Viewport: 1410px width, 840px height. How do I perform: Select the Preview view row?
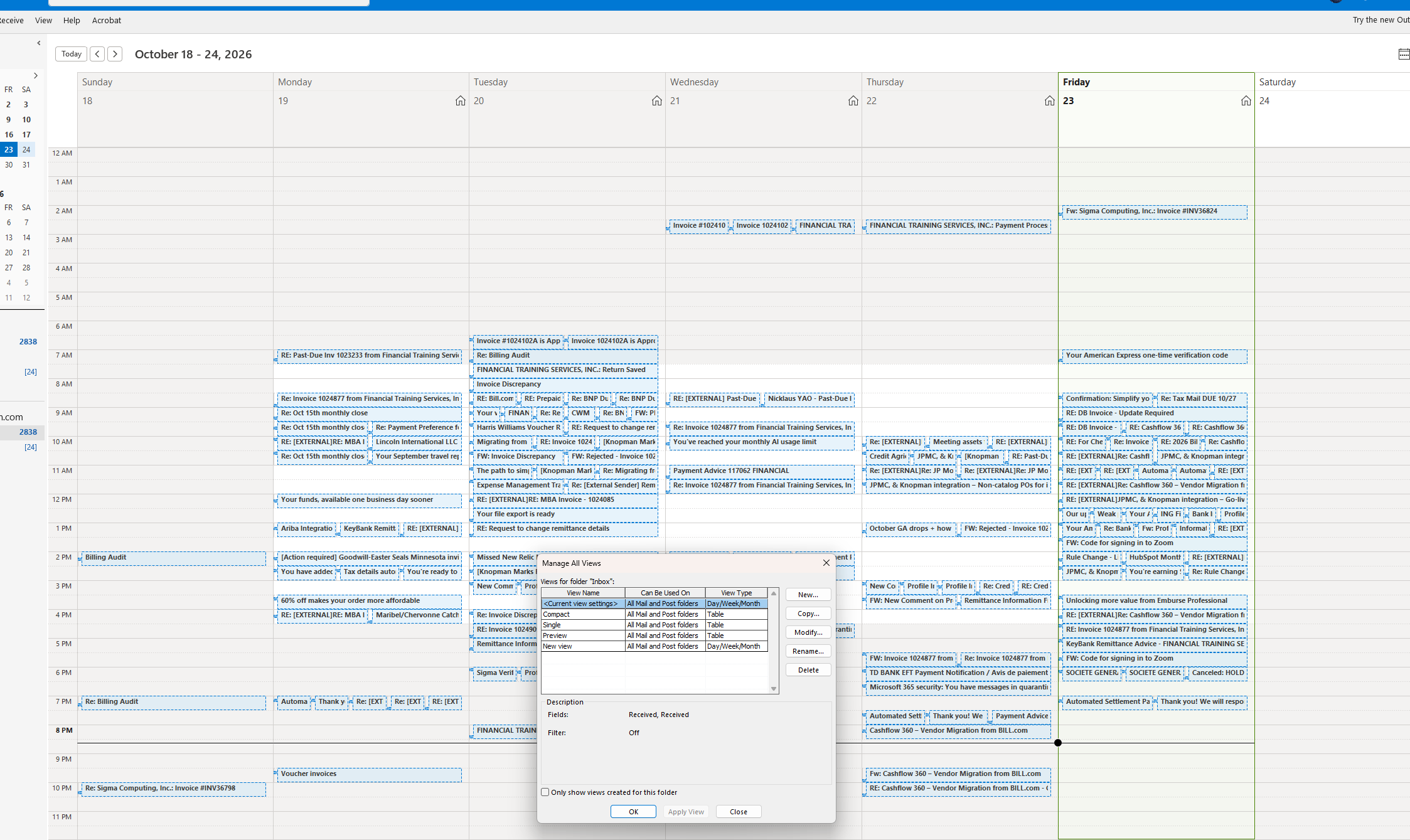[x=654, y=635]
